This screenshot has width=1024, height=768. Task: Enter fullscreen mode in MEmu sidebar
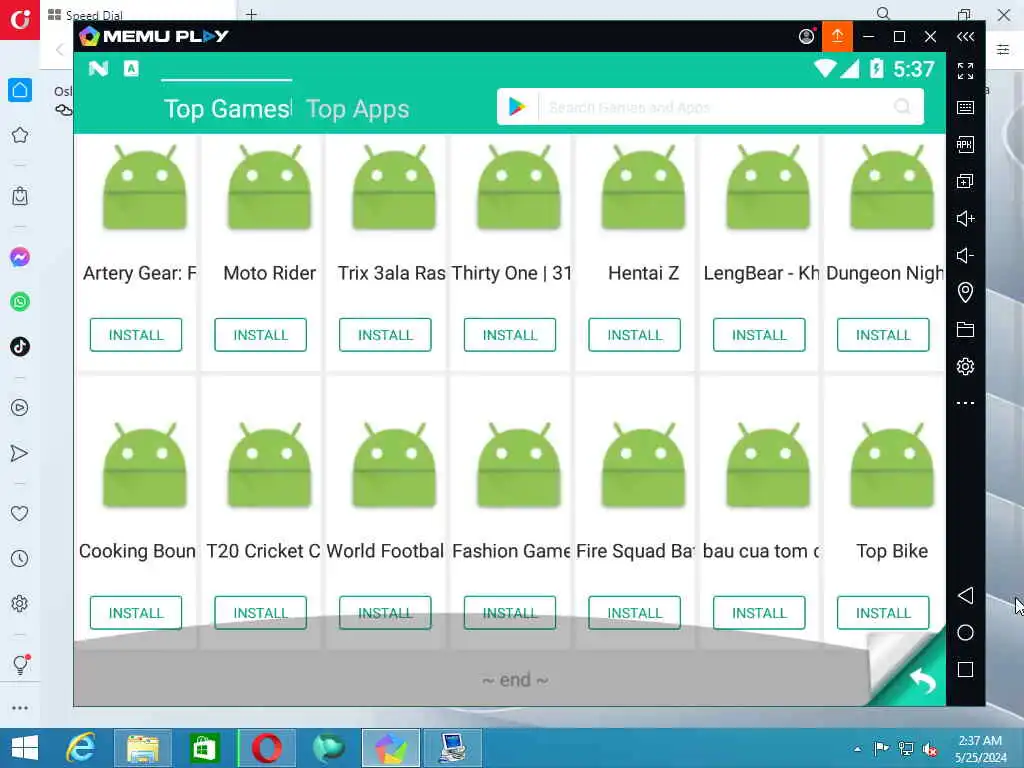965,71
